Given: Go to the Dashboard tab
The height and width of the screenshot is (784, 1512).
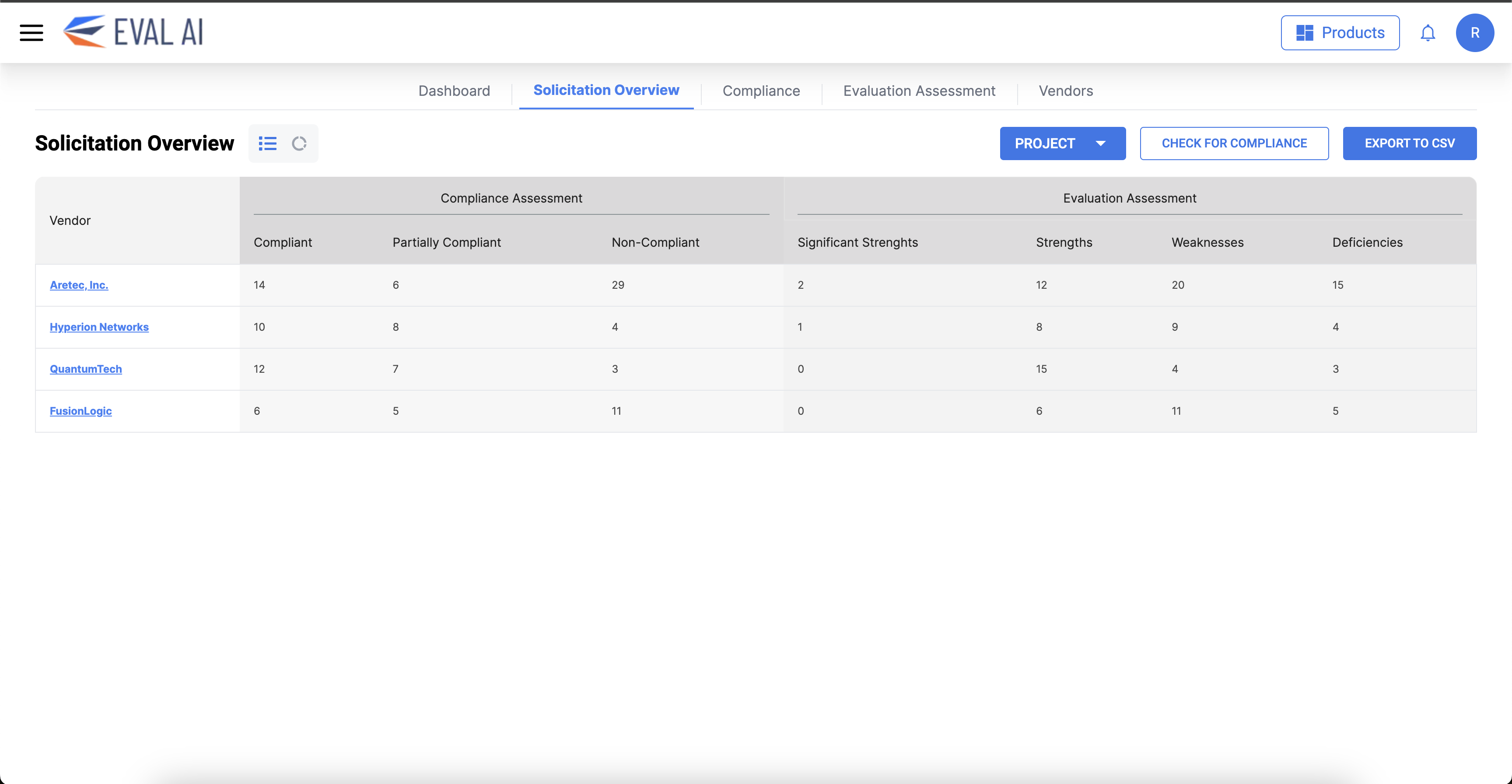Looking at the screenshot, I should (x=454, y=91).
